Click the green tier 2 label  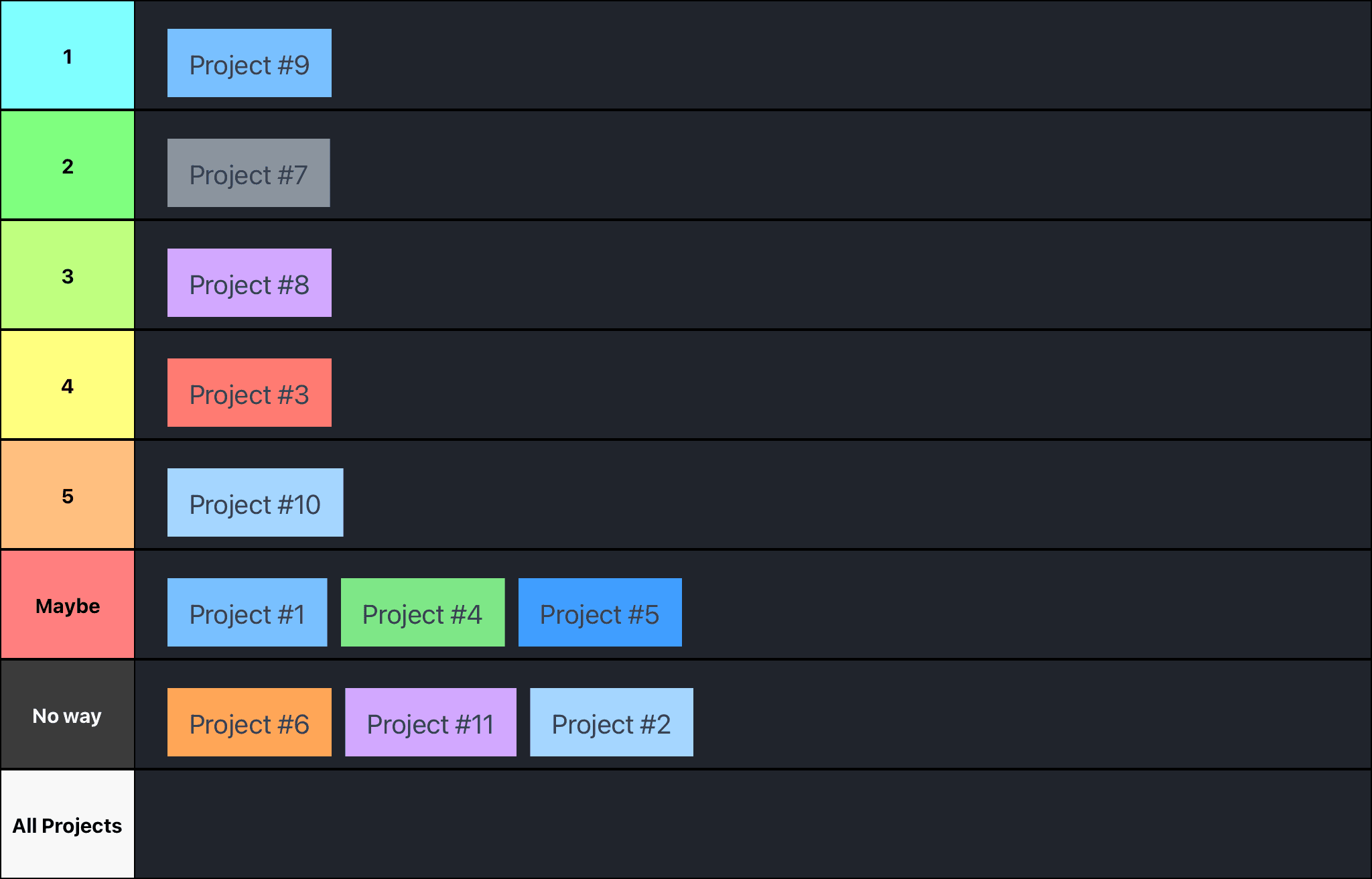point(68,165)
